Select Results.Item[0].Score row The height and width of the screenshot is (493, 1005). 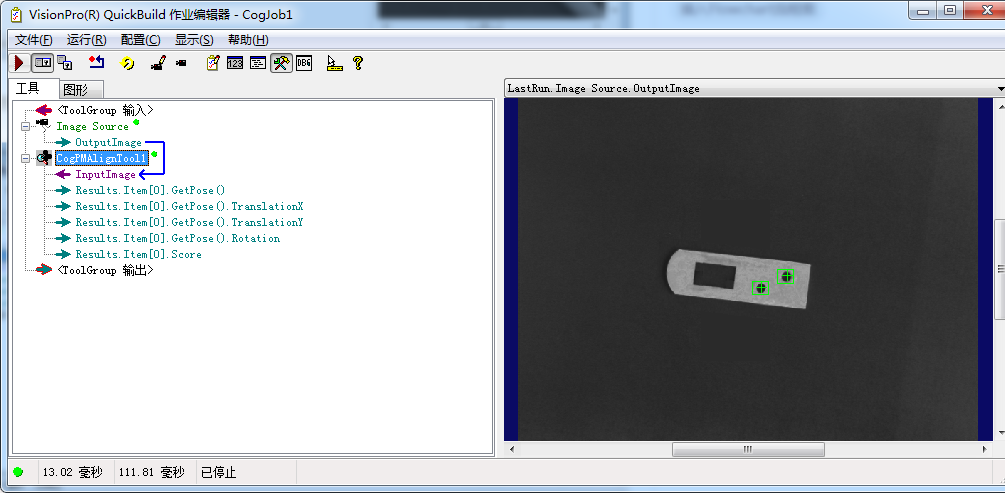[138, 255]
